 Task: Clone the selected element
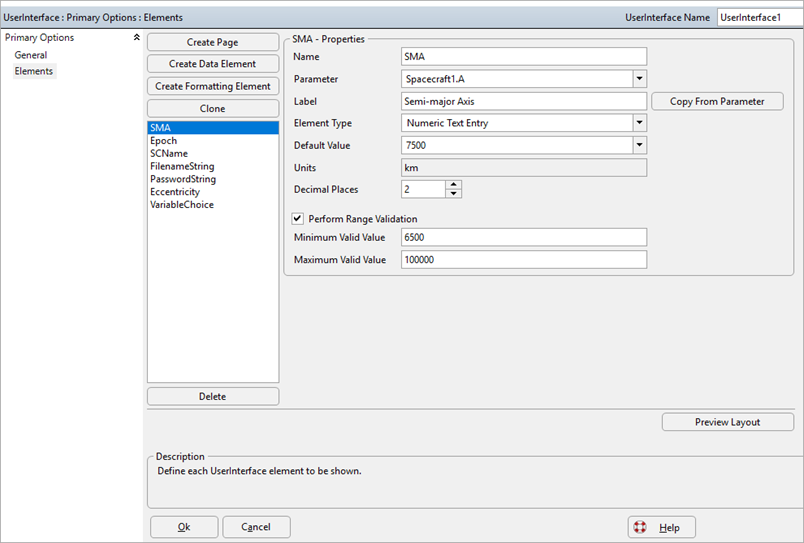coord(213,109)
